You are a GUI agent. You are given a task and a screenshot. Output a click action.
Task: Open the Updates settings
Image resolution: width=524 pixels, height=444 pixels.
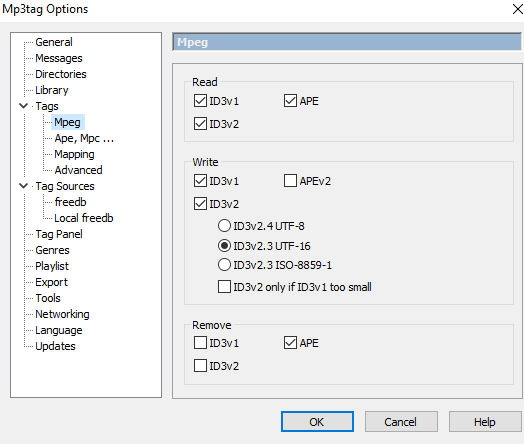tap(55, 346)
